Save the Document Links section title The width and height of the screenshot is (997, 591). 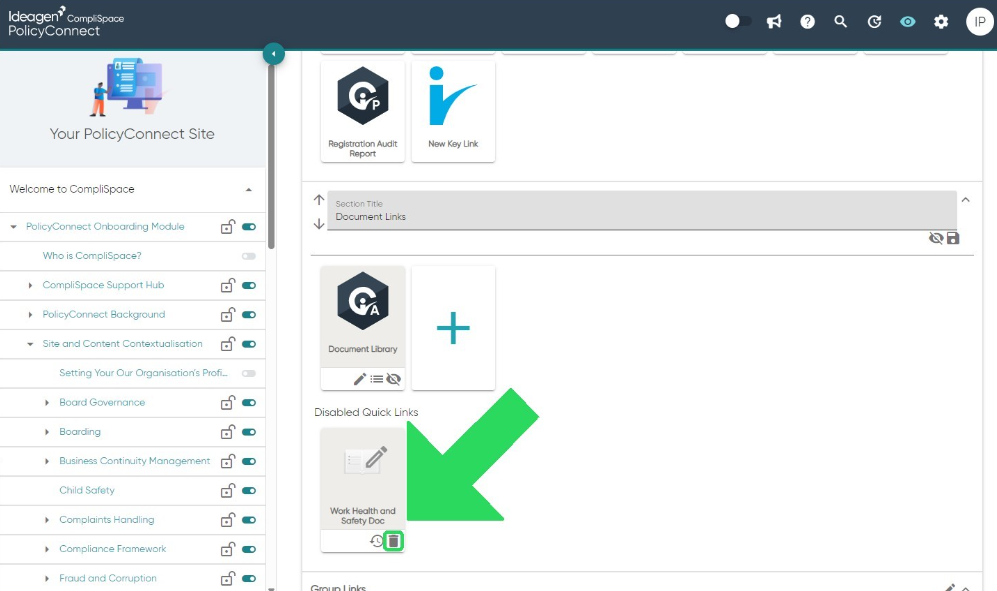tap(952, 238)
